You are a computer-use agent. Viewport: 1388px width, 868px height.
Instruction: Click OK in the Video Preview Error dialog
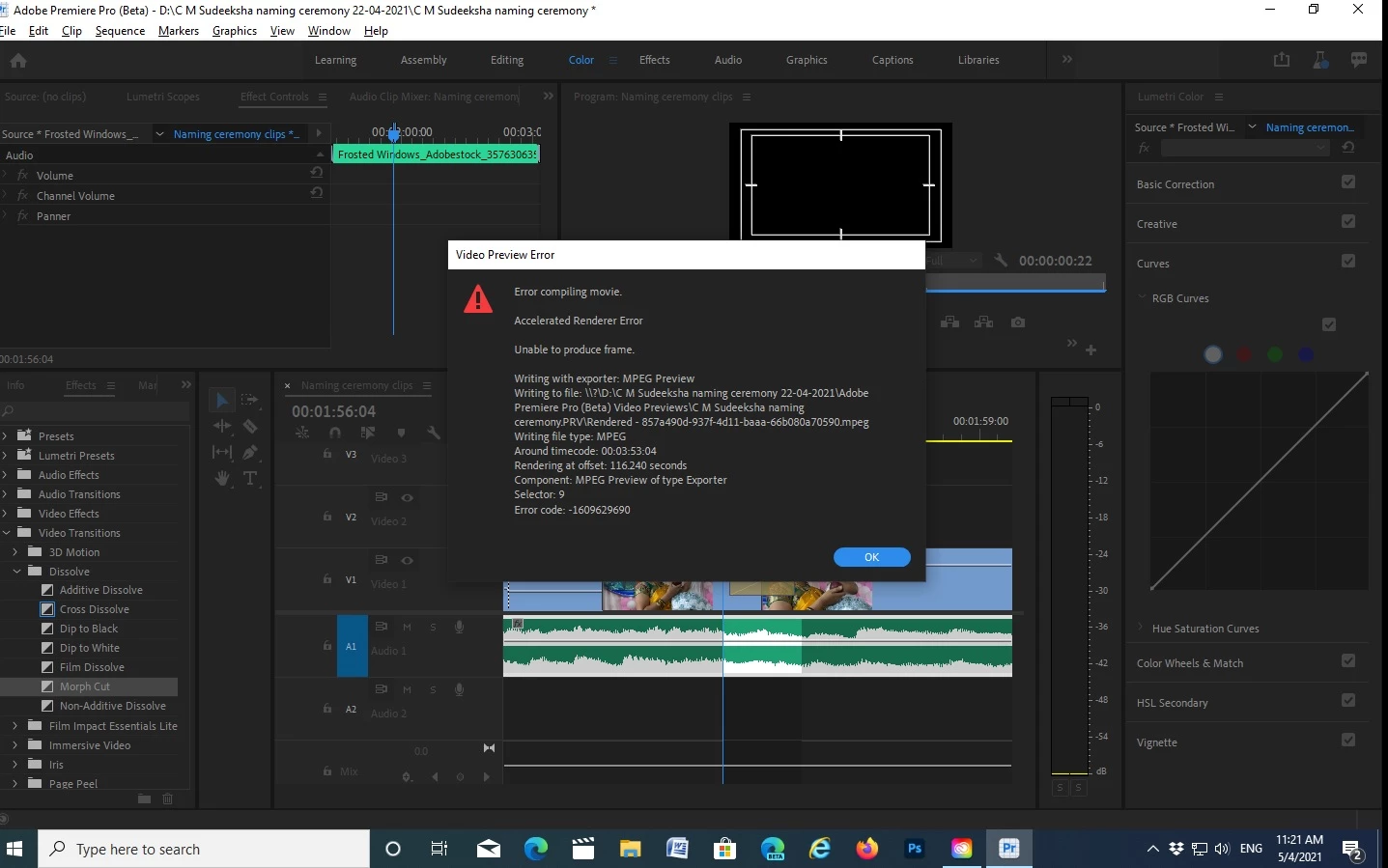click(871, 557)
